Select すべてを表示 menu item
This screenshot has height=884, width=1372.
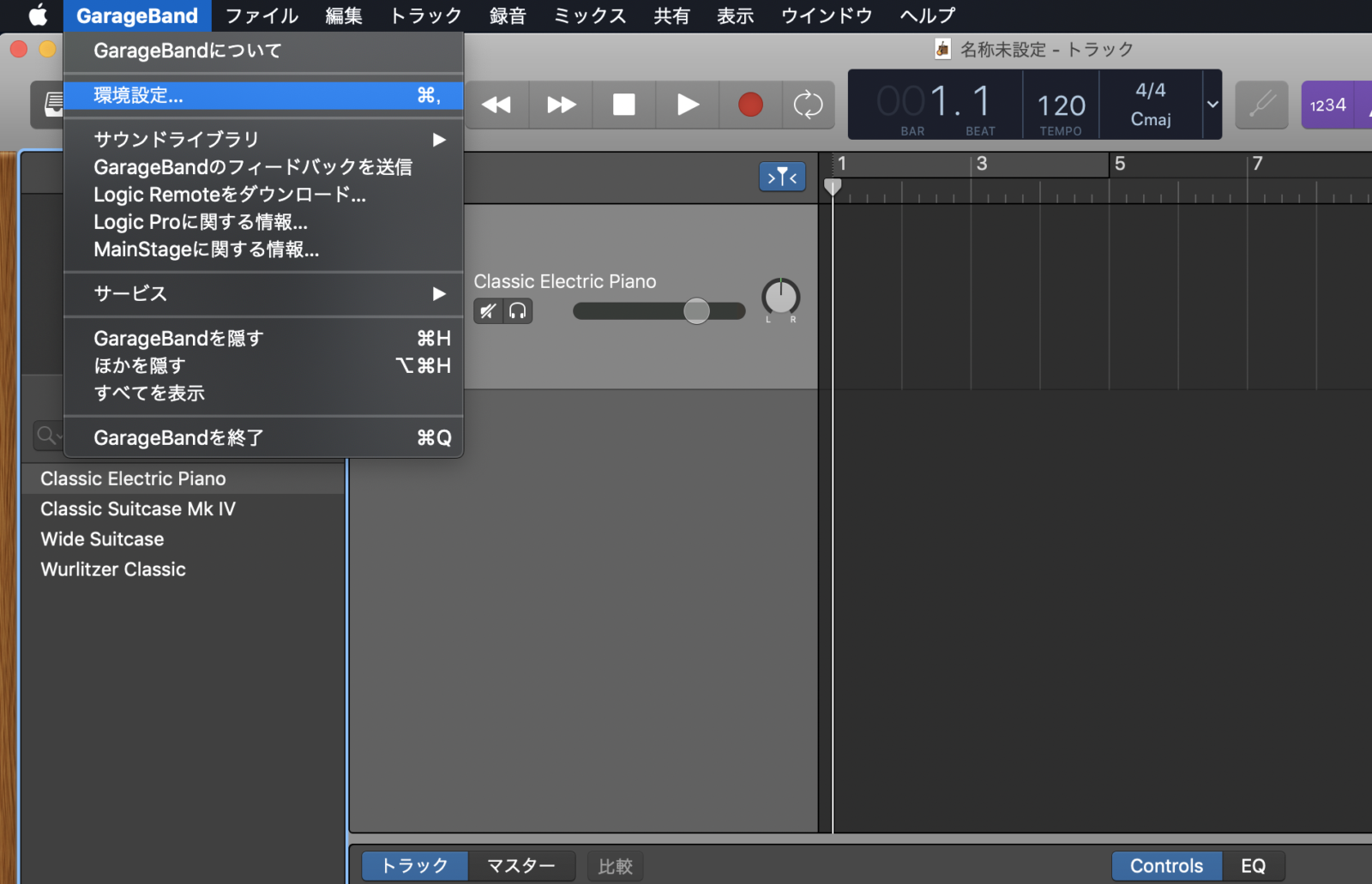click(264, 393)
